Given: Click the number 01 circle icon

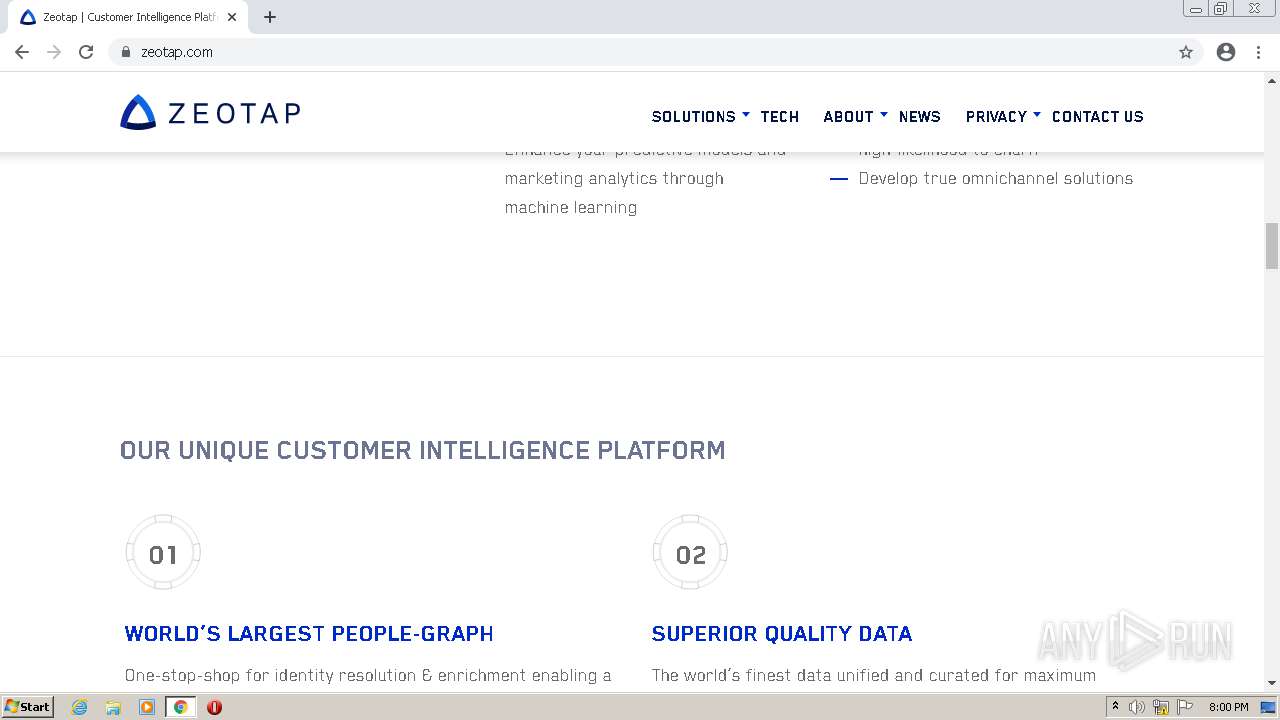Looking at the screenshot, I should pos(163,553).
